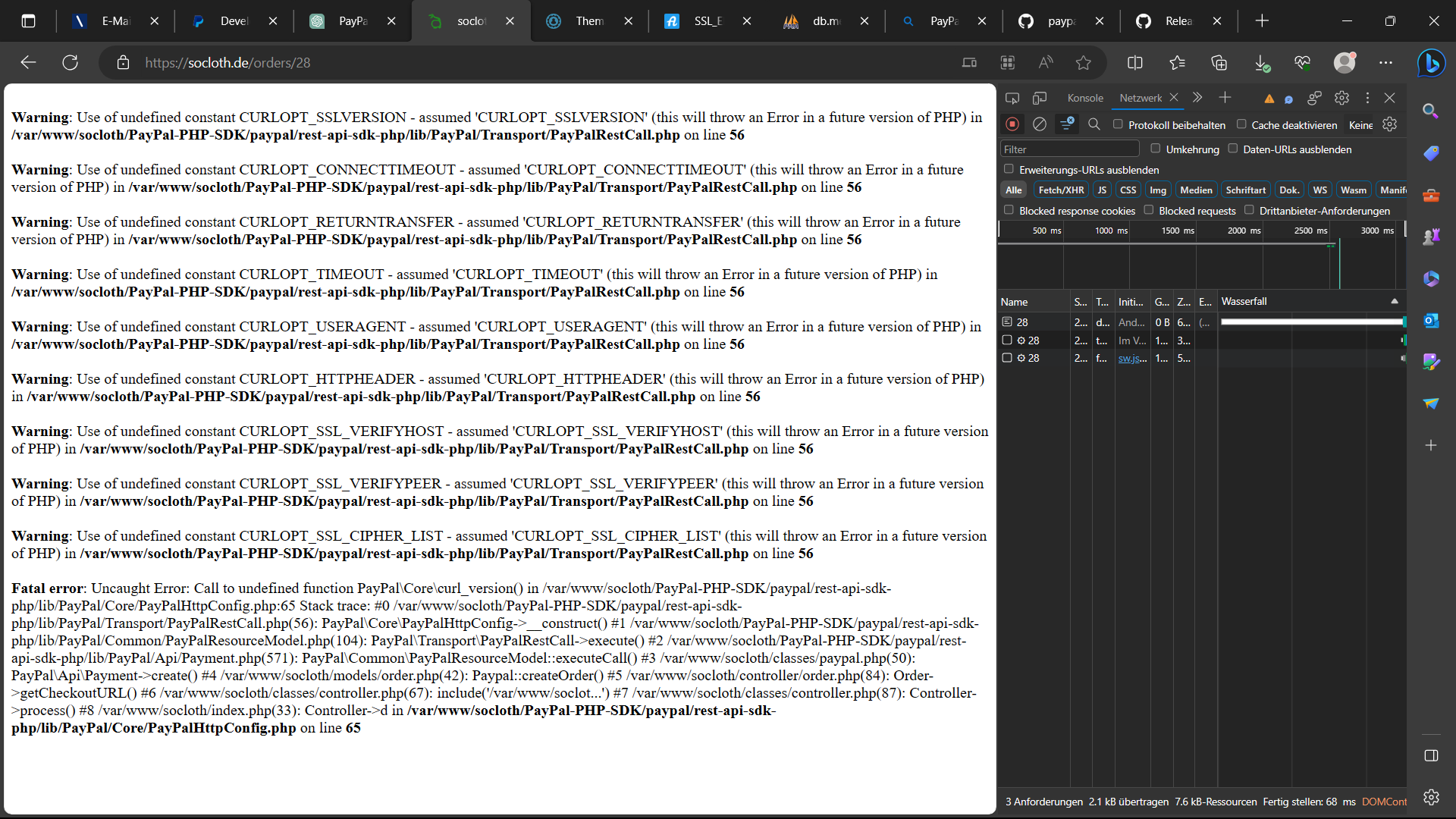Open DevTools settings gear in tab bar
Screen dimensions: 1456x819
point(1341,98)
